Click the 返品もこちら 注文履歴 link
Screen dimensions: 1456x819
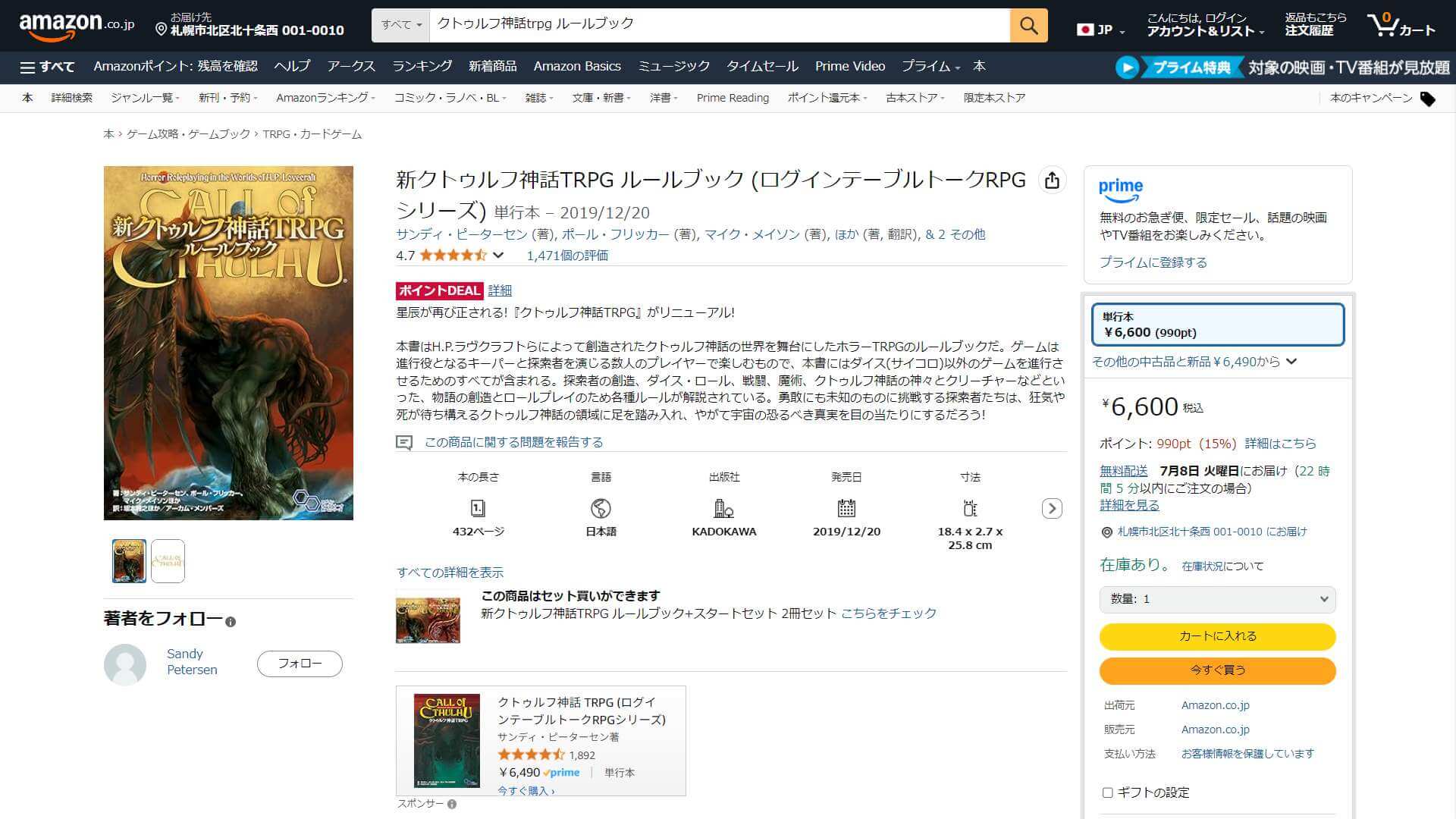tap(1315, 25)
